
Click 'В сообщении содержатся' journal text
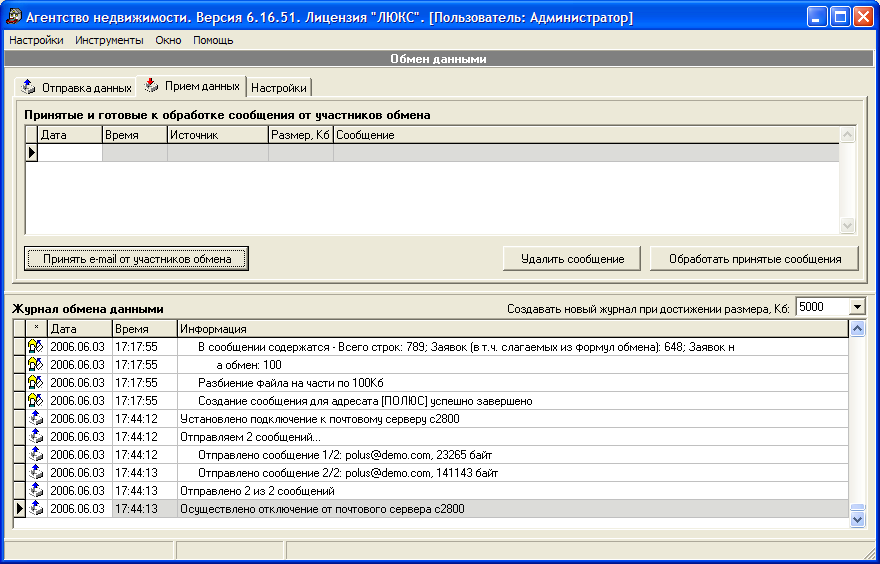(466, 347)
